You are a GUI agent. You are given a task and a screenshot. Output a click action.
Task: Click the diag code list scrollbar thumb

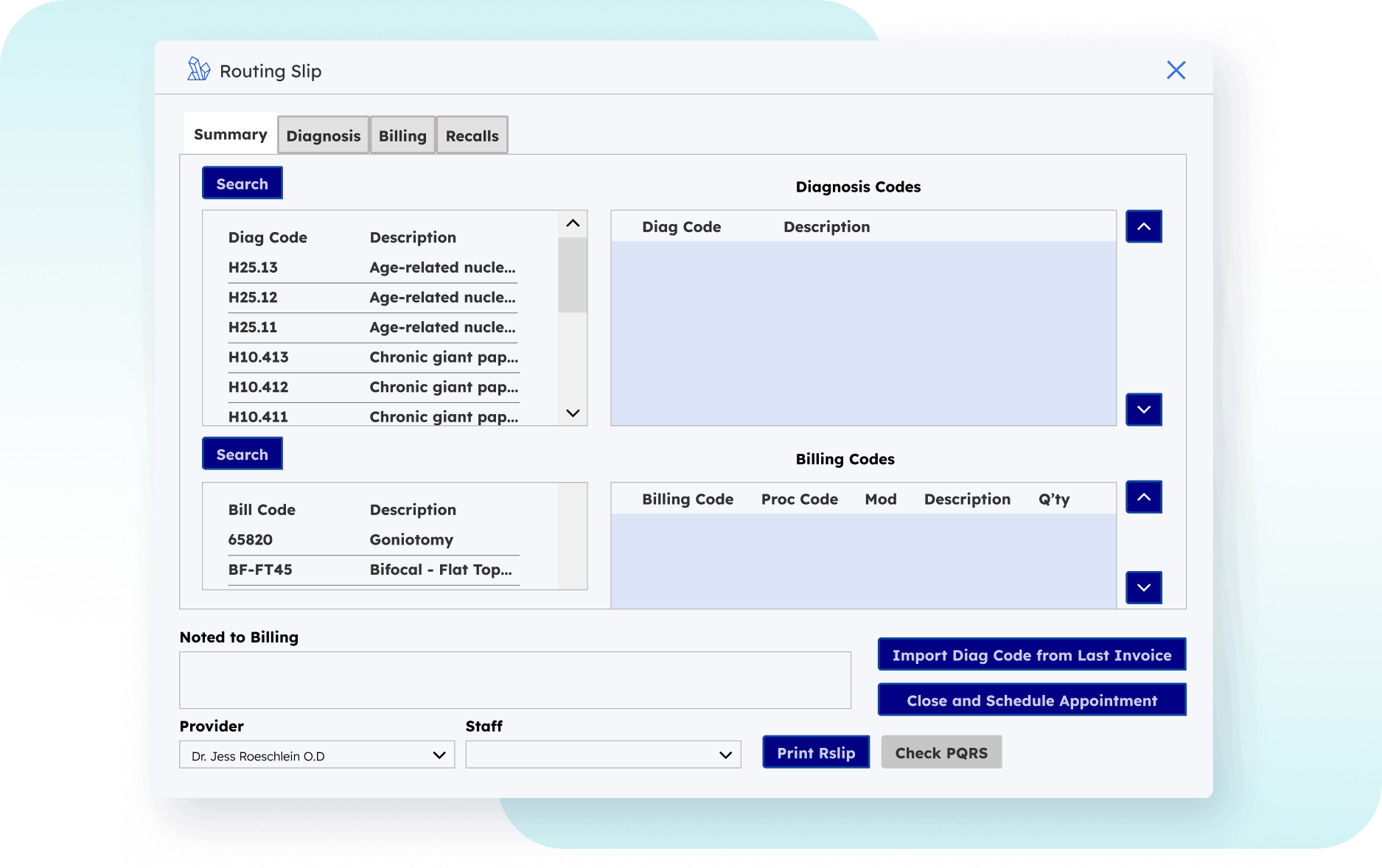tap(572, 275)
